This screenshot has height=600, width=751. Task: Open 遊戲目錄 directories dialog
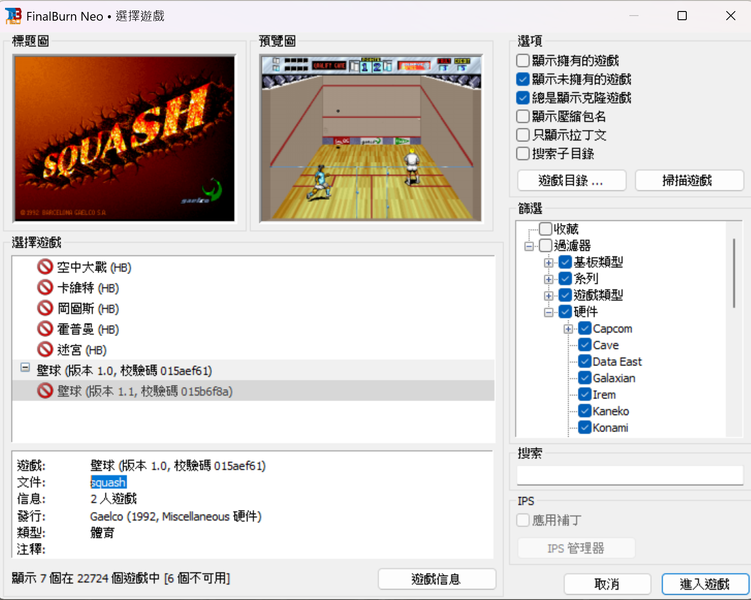pos(571,181)
